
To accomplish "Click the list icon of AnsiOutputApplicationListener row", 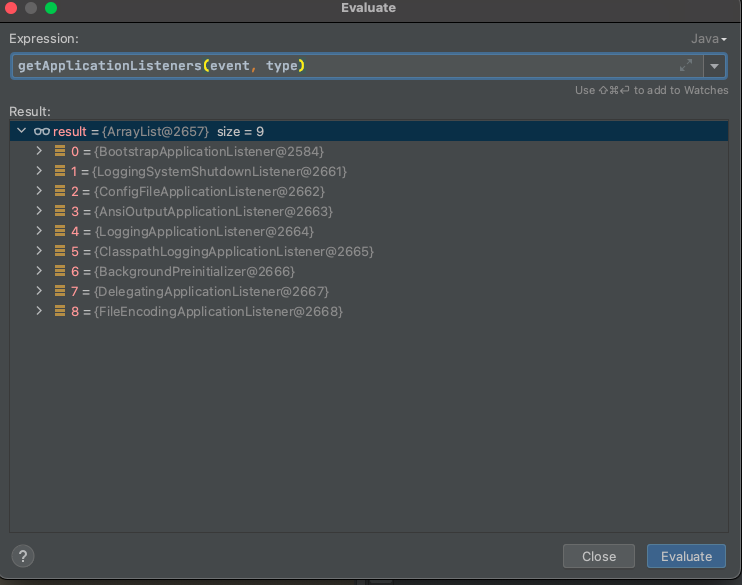I will pos(60,211).
